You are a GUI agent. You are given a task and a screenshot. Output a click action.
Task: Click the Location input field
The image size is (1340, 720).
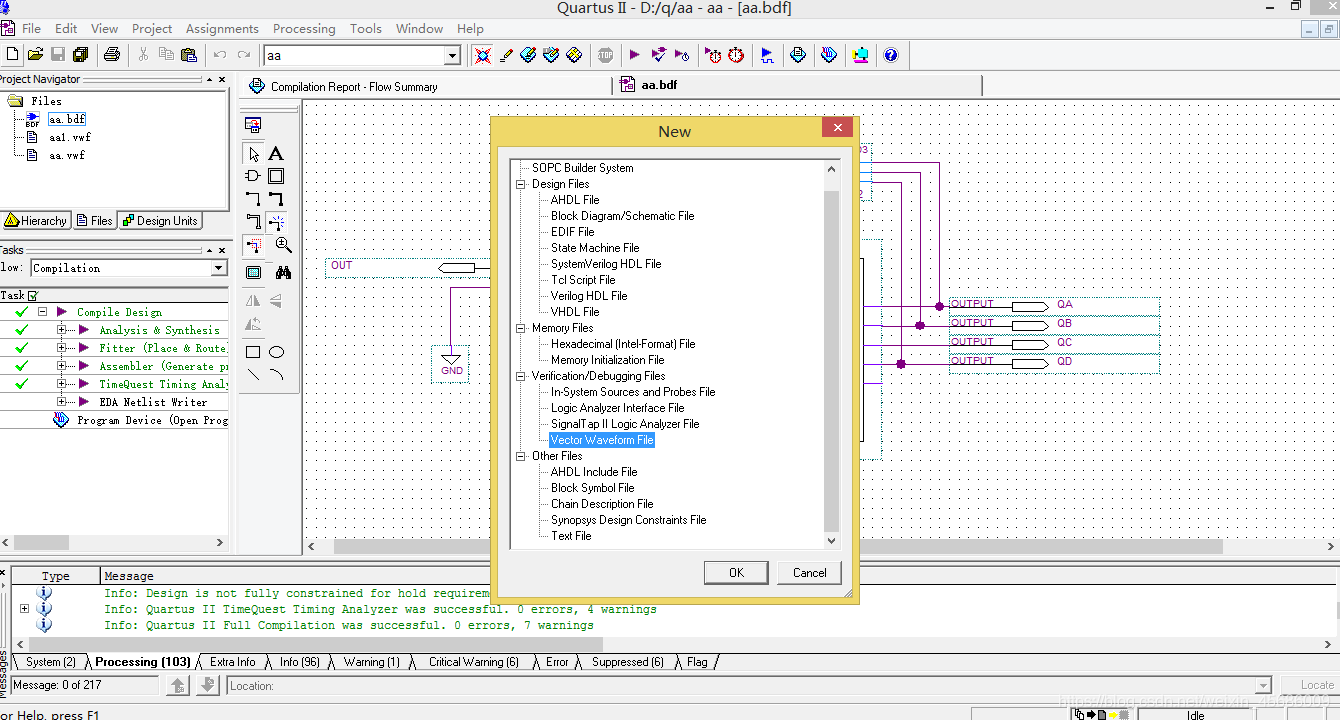coord(748,686)
